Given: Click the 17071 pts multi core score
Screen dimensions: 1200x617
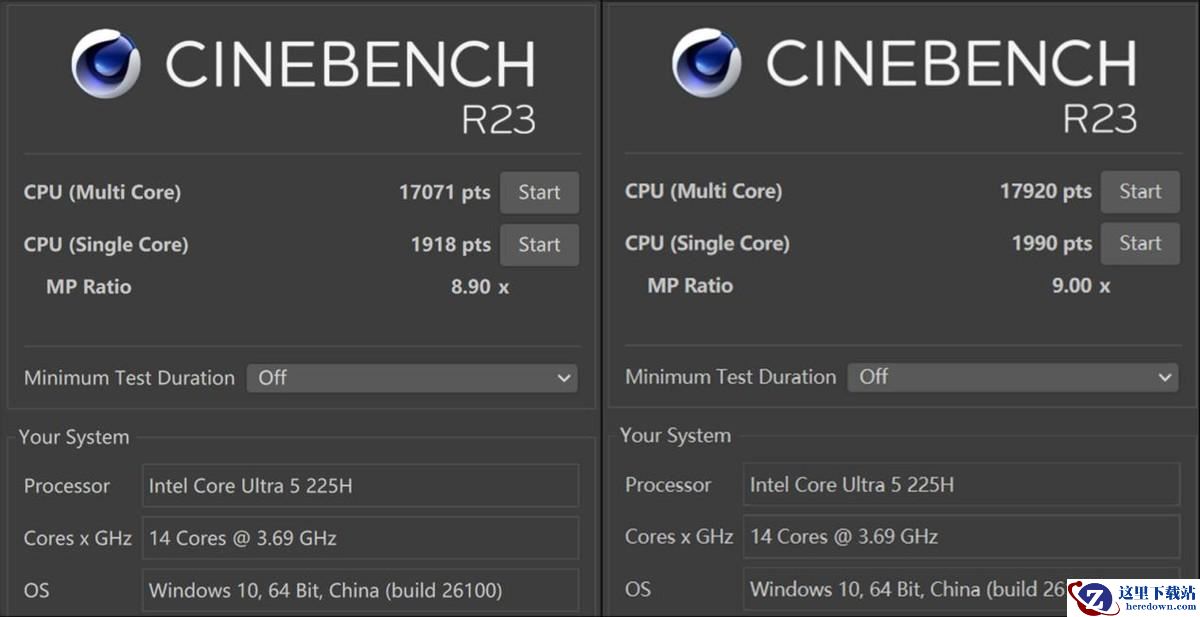Looking at the screenshot, I should (444, 193).
